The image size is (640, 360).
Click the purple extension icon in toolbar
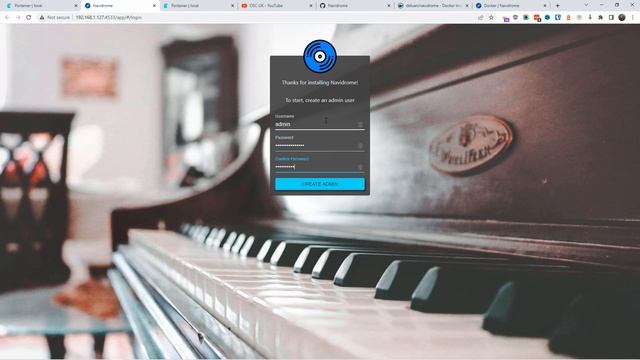506,18
